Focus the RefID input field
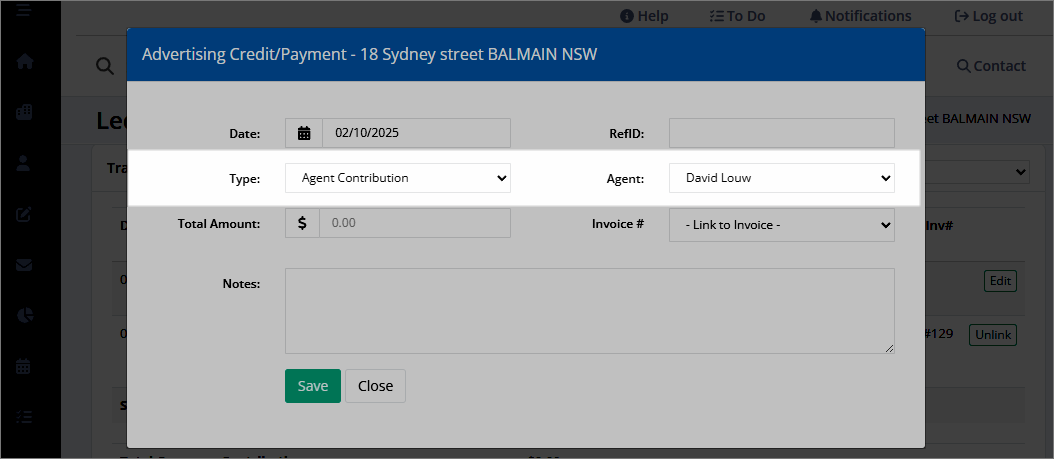 (782, 133)
